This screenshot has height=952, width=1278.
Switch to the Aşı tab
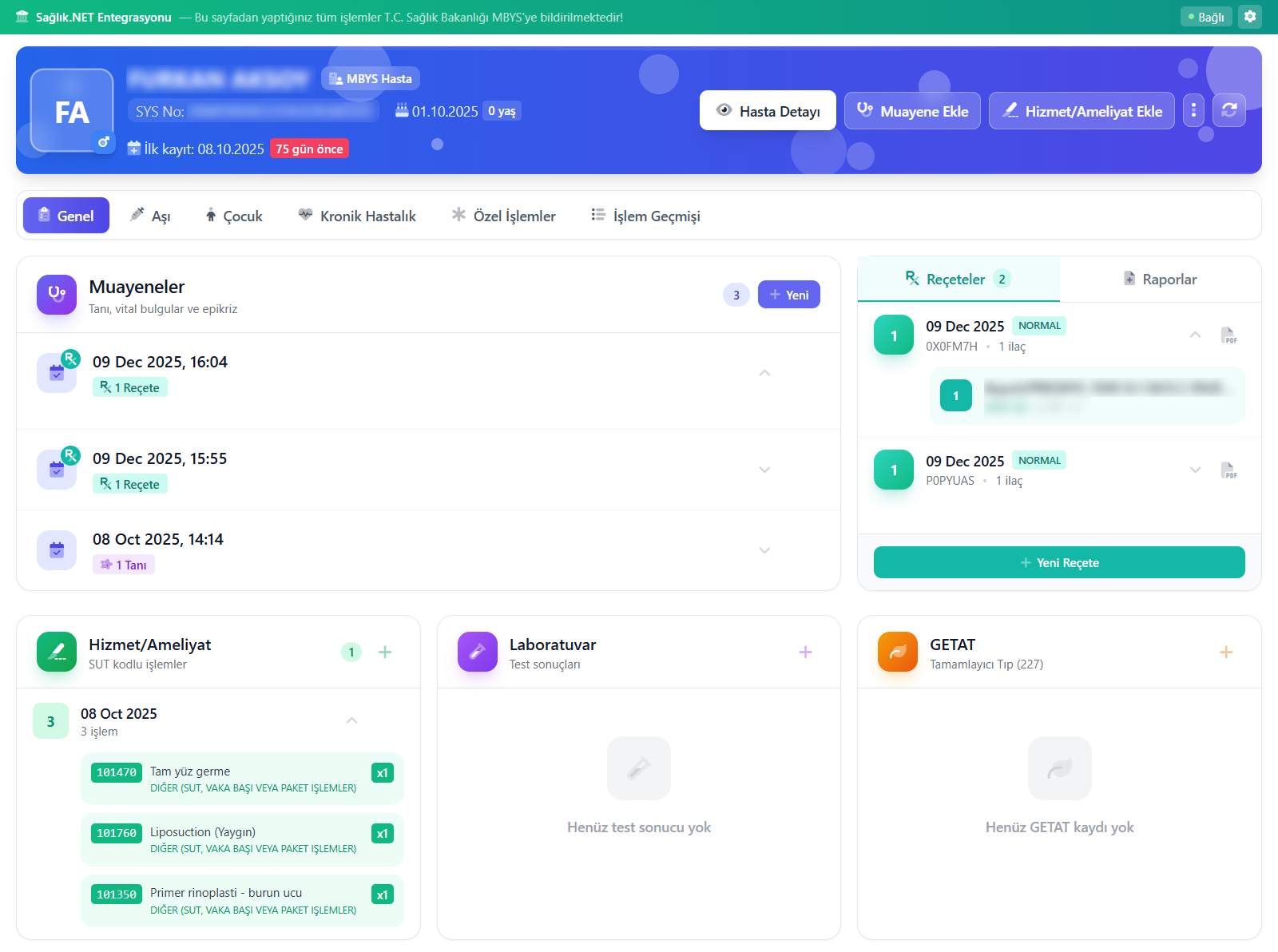[x=150, y=216]
